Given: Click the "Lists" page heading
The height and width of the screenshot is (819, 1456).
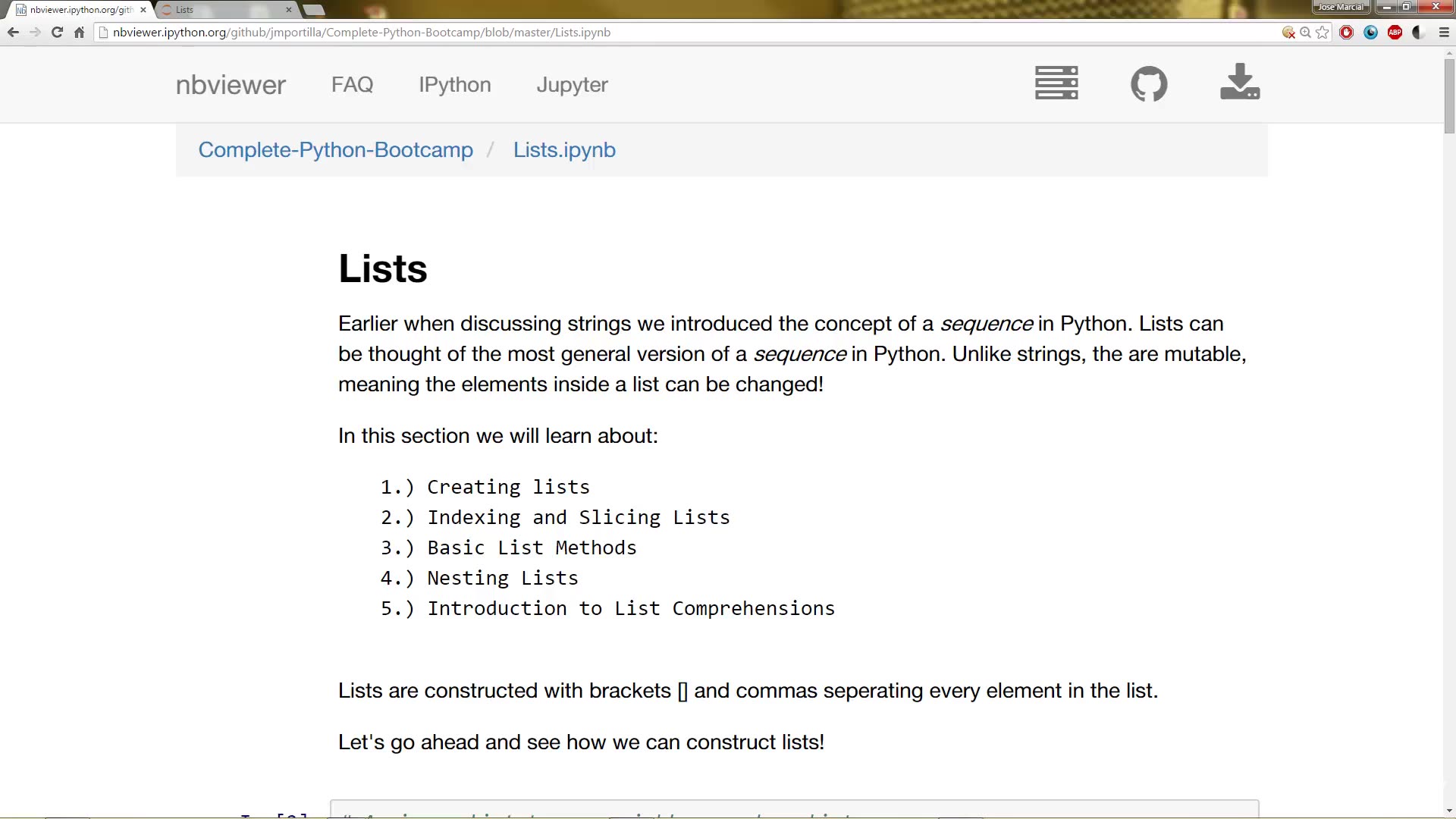Looking at the screenshot, I should click(x=383, y=268).
